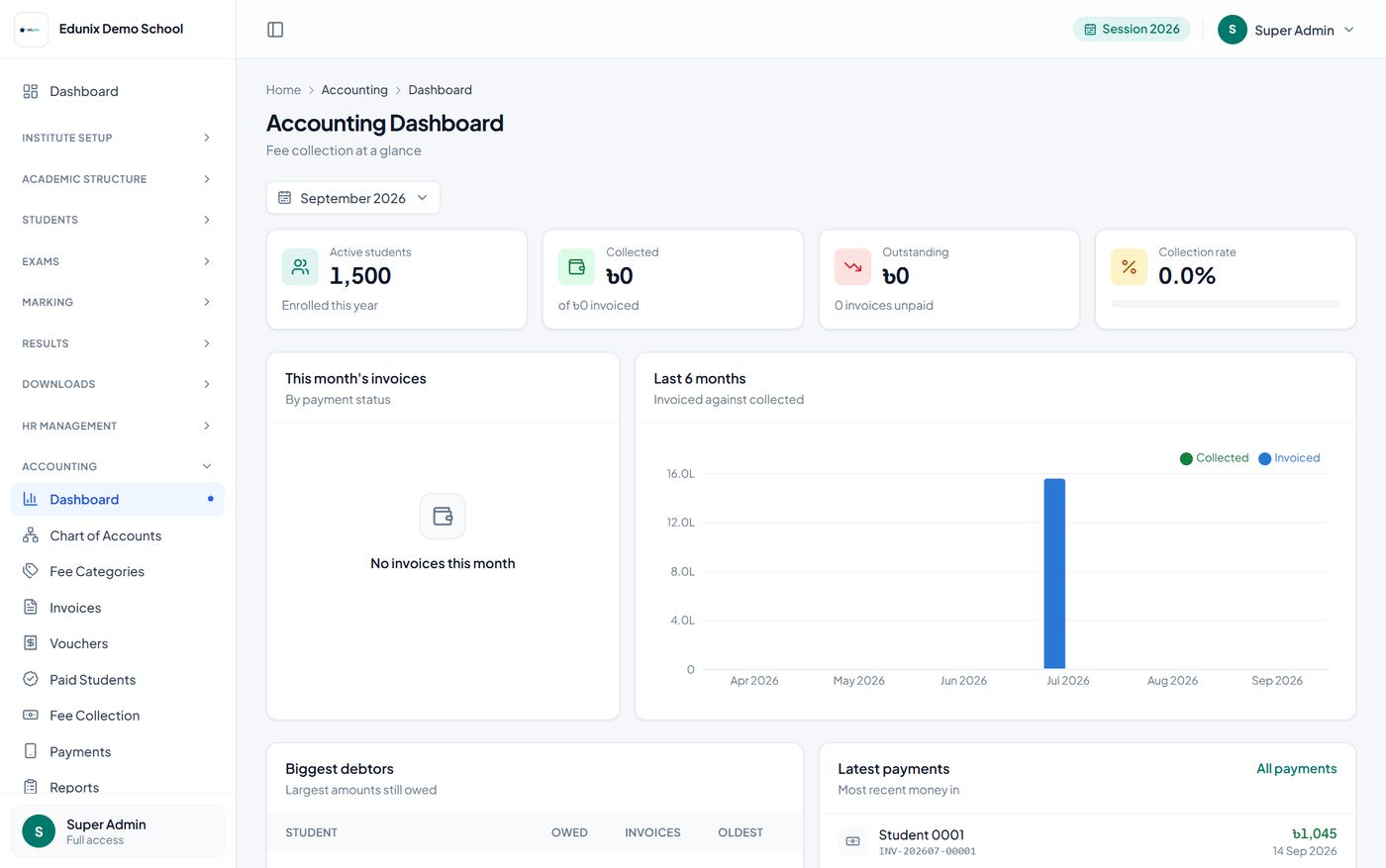Image resolution: width=1386 pixels, height=868 pixels.
Task: Click the Paid Students checkmark icon
Action: pyautogui.click(x=31, y=679)
